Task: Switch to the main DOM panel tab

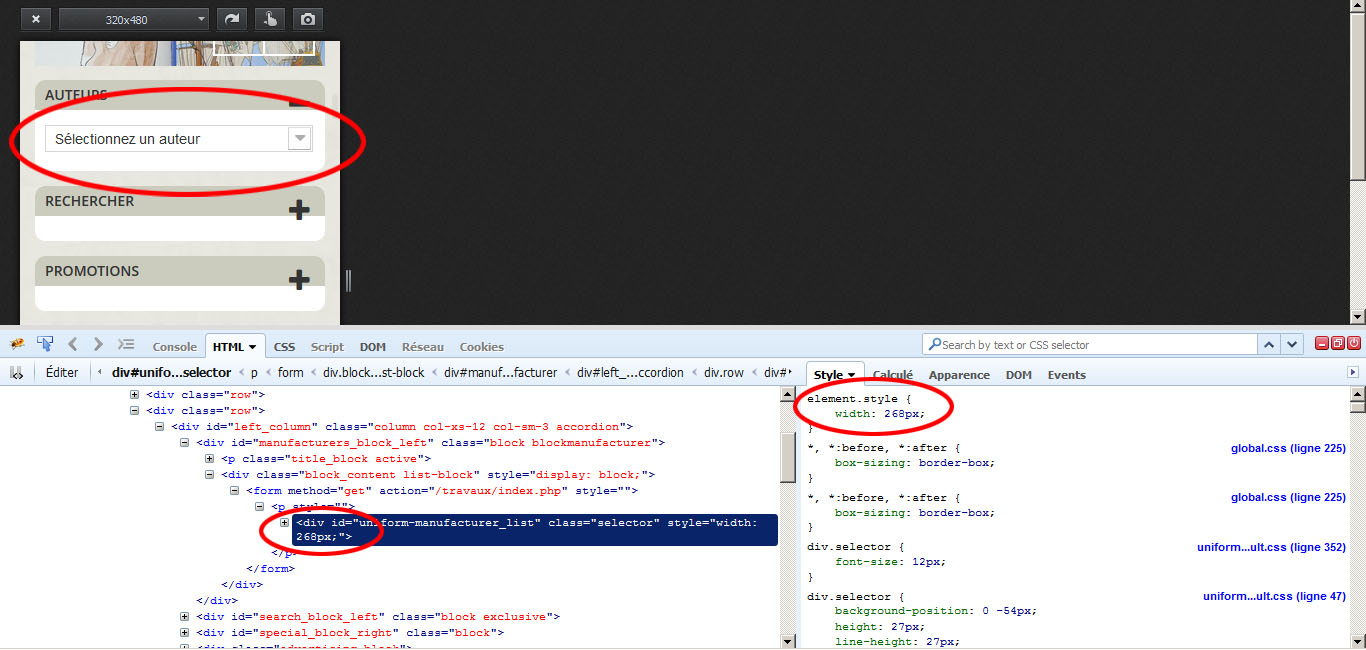Action: (373, 347)
